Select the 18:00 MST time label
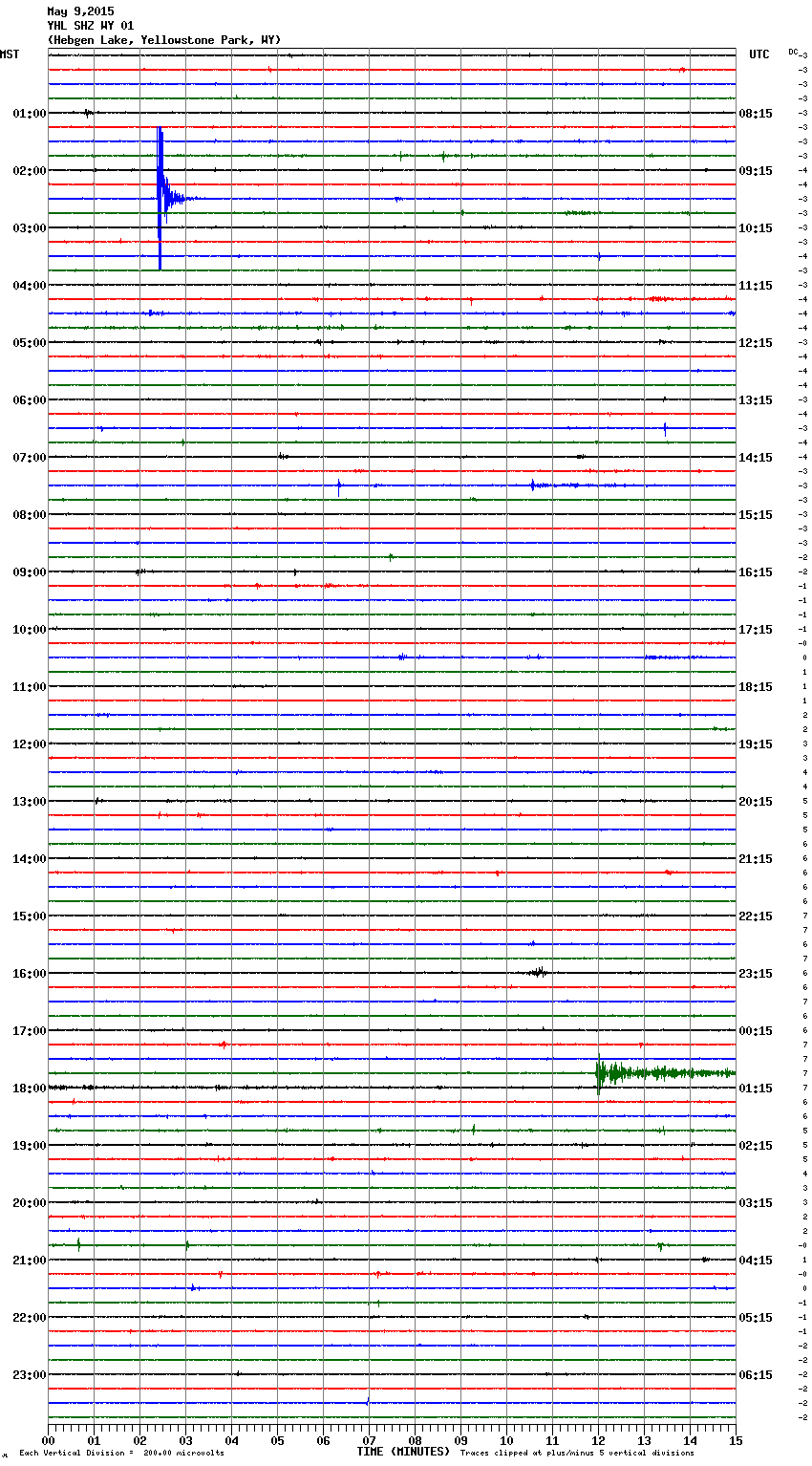 coord(29,1089)
